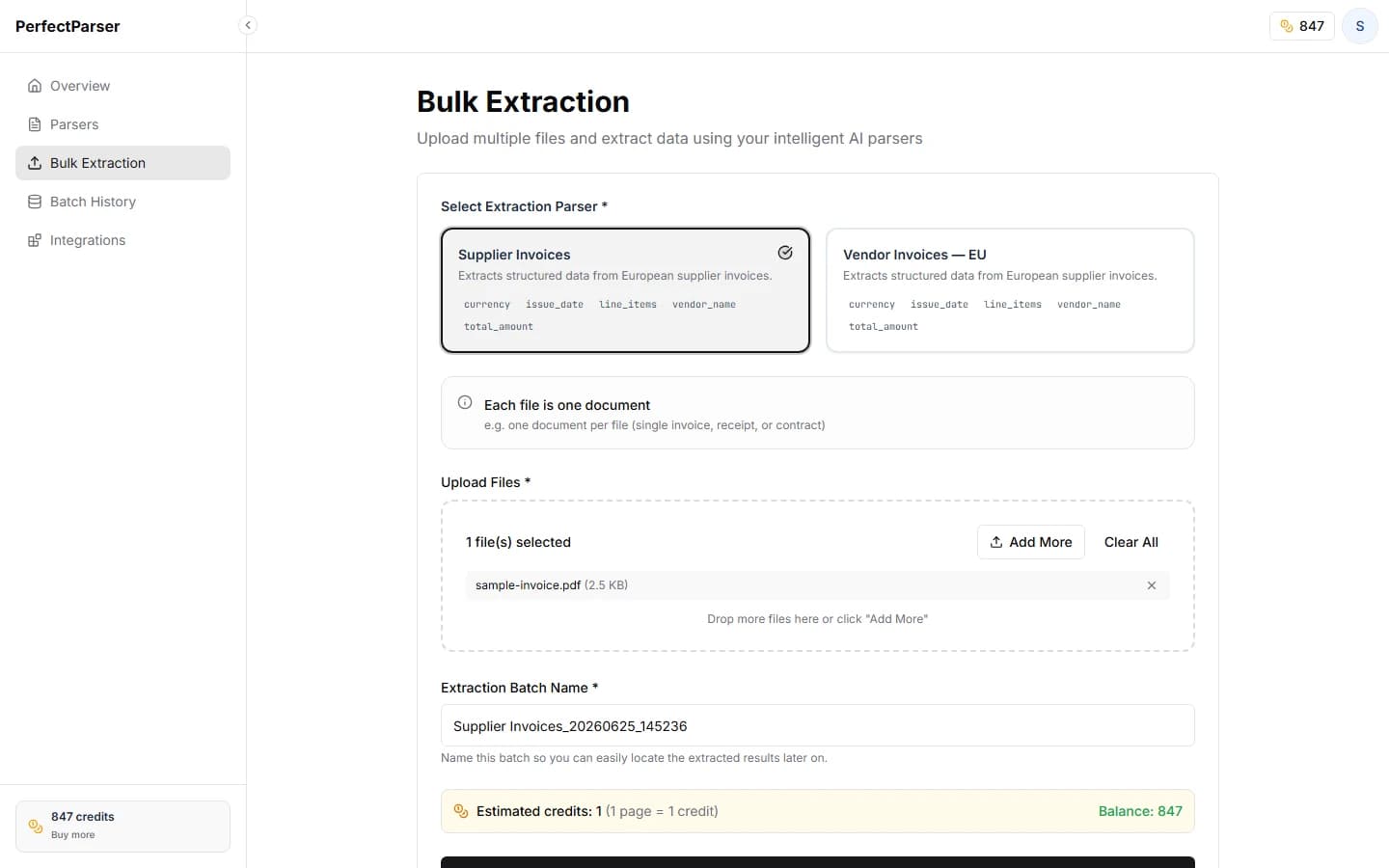The image size is (1389, 868).
Task: Click the Overview home icon
Action: click(x=35, y=86)
